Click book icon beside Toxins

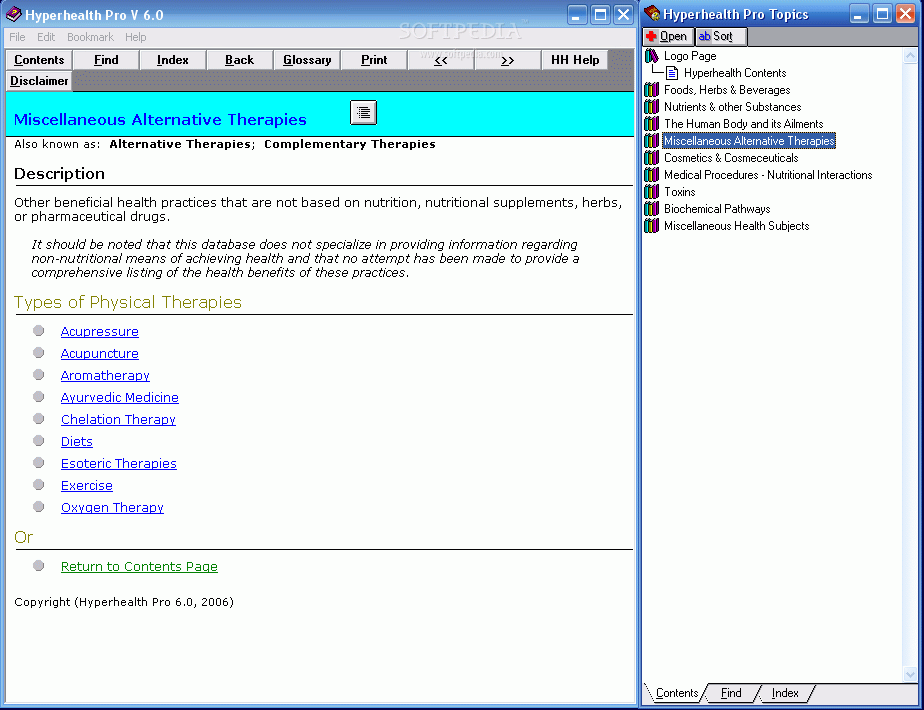(x=651, y=192)
